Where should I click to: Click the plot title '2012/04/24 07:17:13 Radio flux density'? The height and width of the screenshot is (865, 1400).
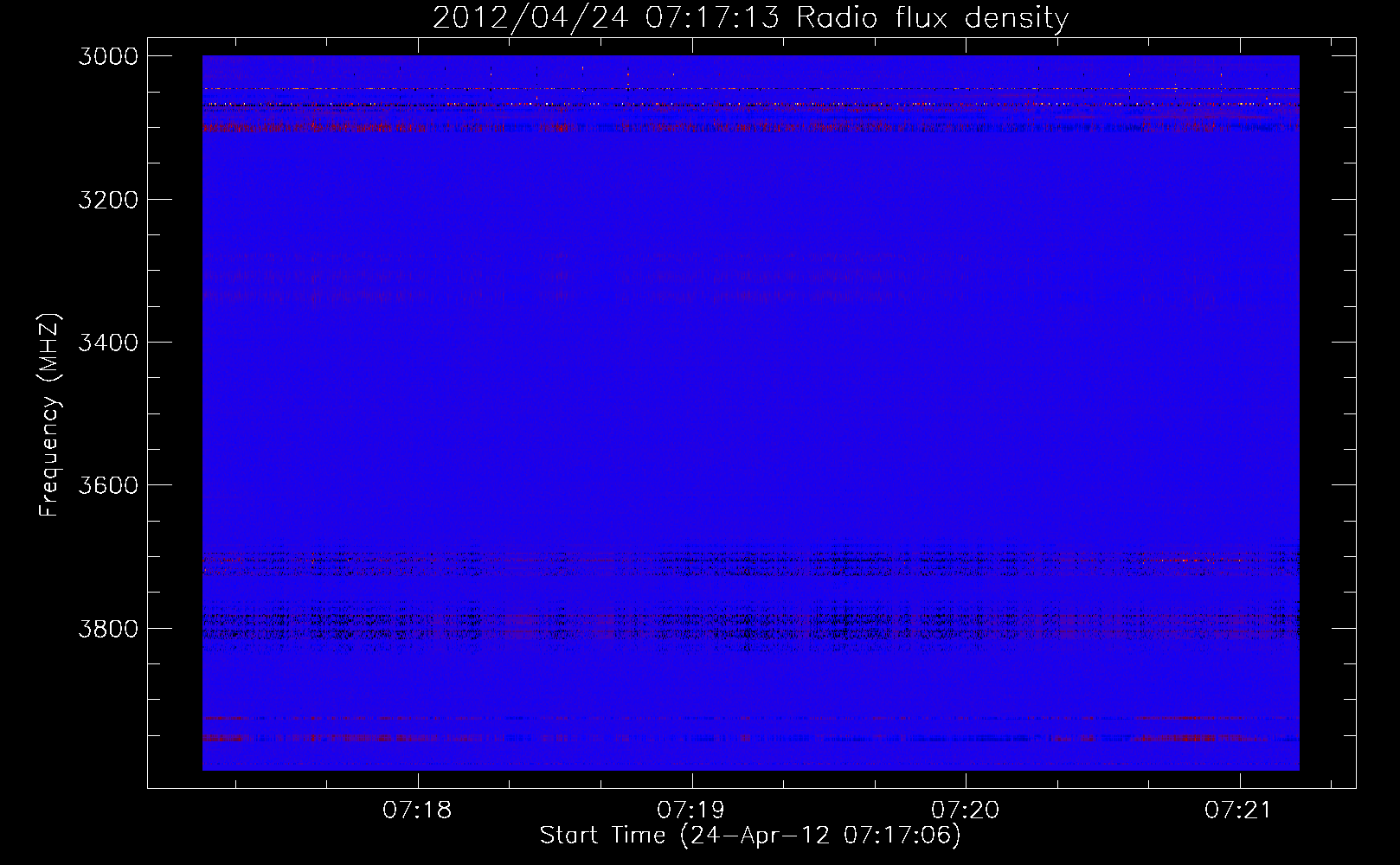[x=750, y=18]
